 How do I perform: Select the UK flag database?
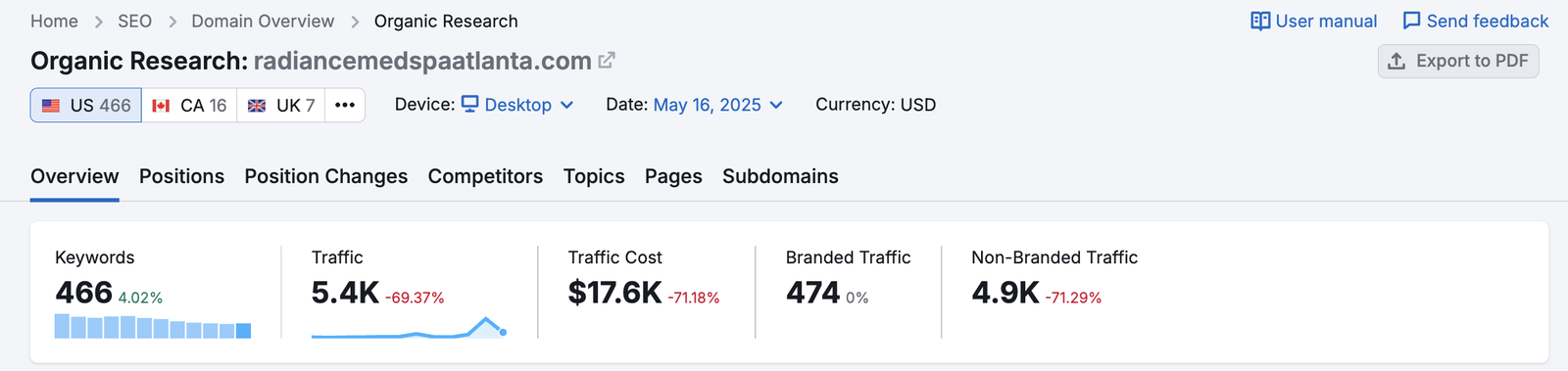coord(281,105)
